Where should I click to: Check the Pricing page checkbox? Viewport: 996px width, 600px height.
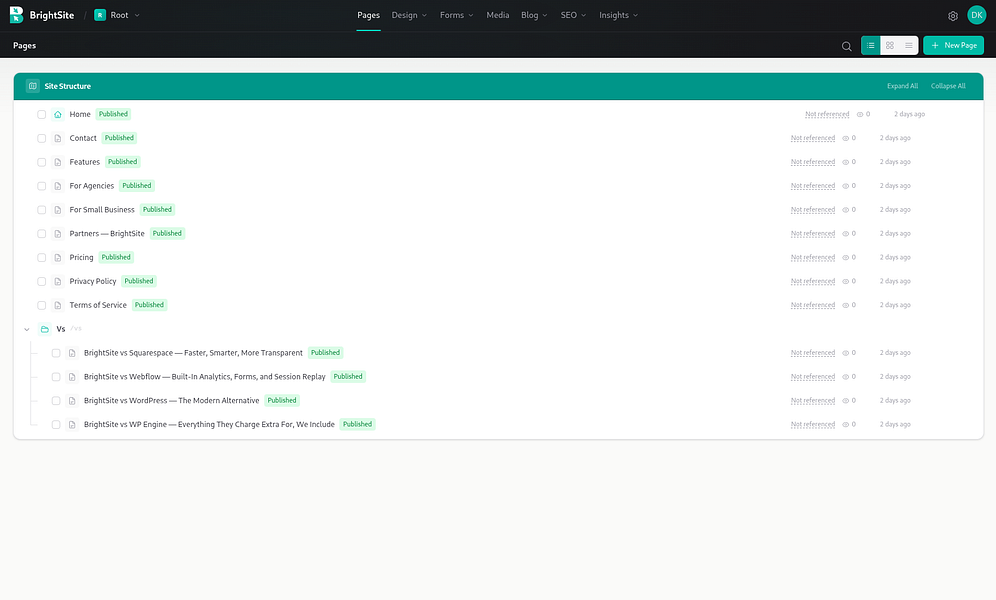click(x=41, y=257)
